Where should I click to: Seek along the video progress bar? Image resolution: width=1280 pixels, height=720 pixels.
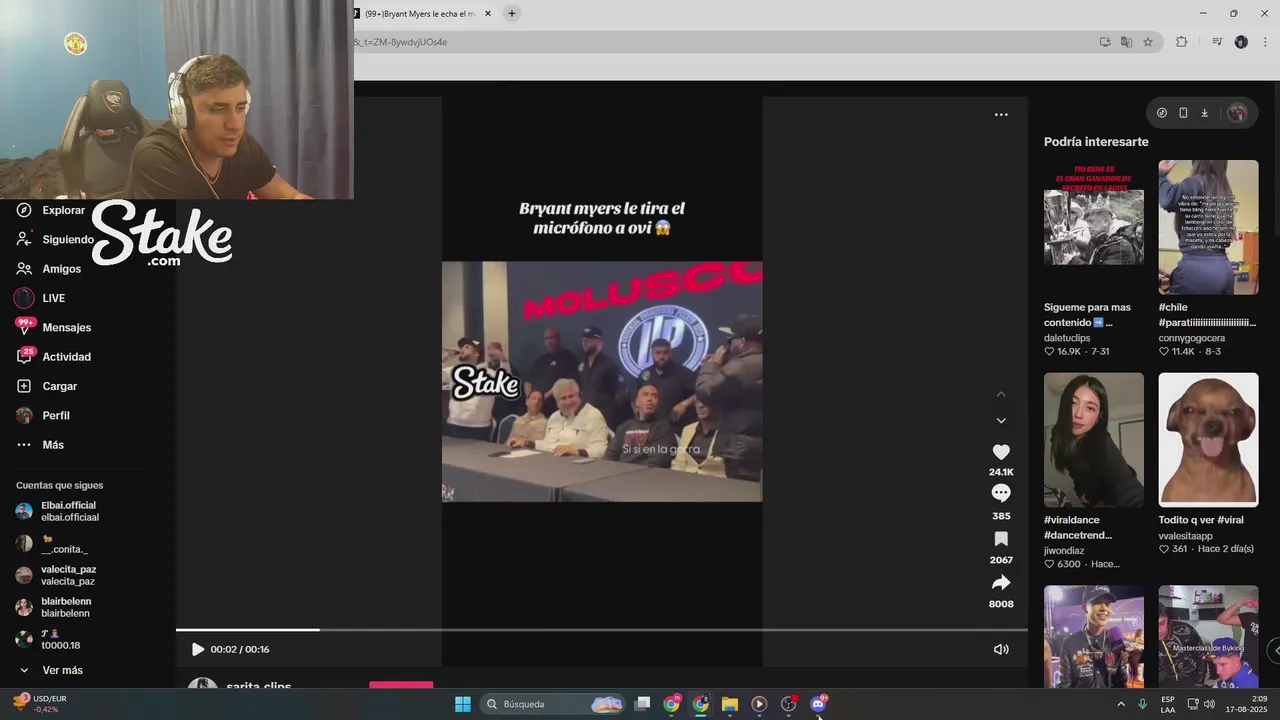[x=601, y=630]
